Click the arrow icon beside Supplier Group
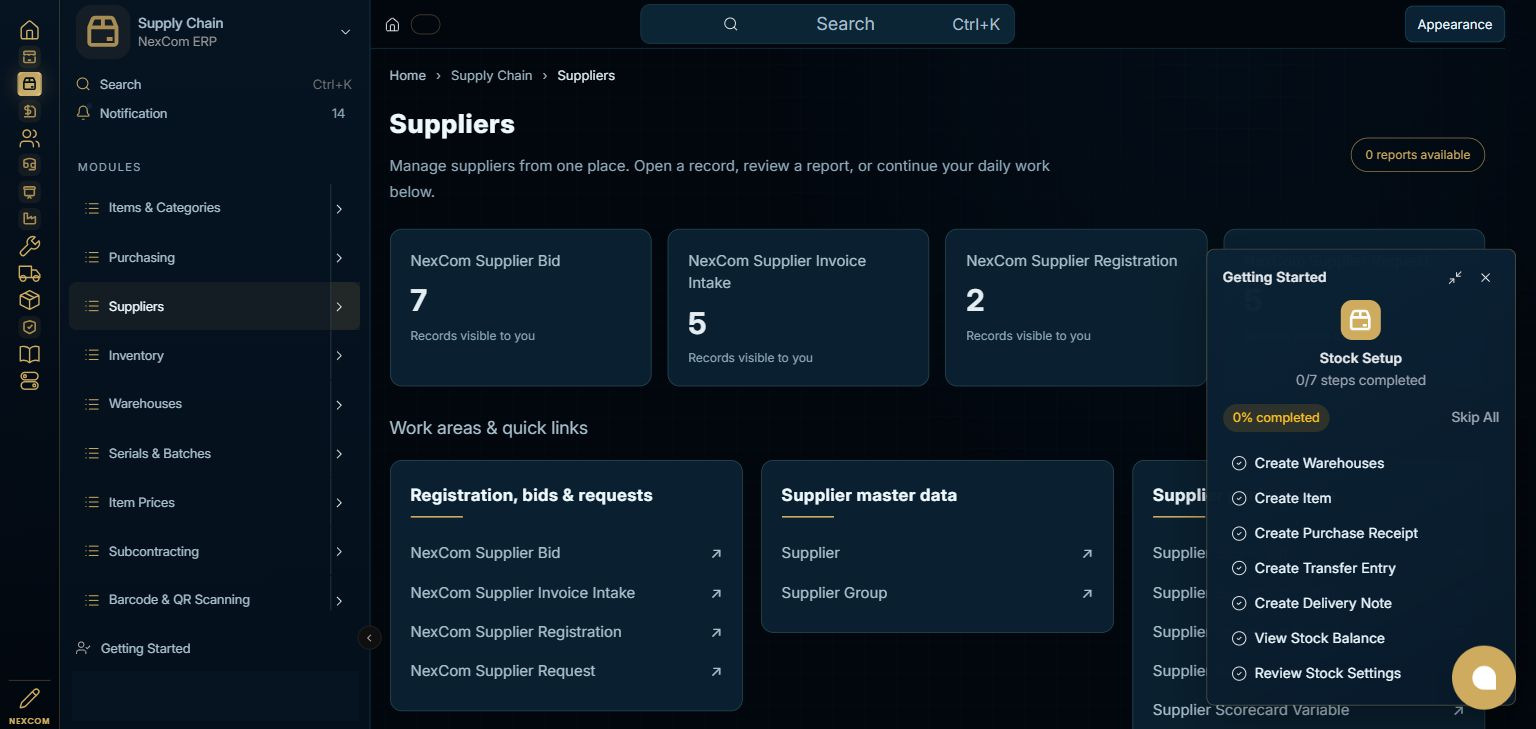Image resolution: width=1536 pixels, height=729 pixels. pyautogui.click(x=1087, y=593)
